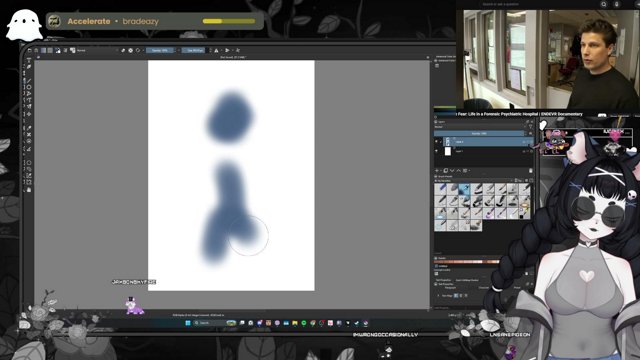
Task: Toggle wrap around mode icon
Action: [x=238, y=50]
